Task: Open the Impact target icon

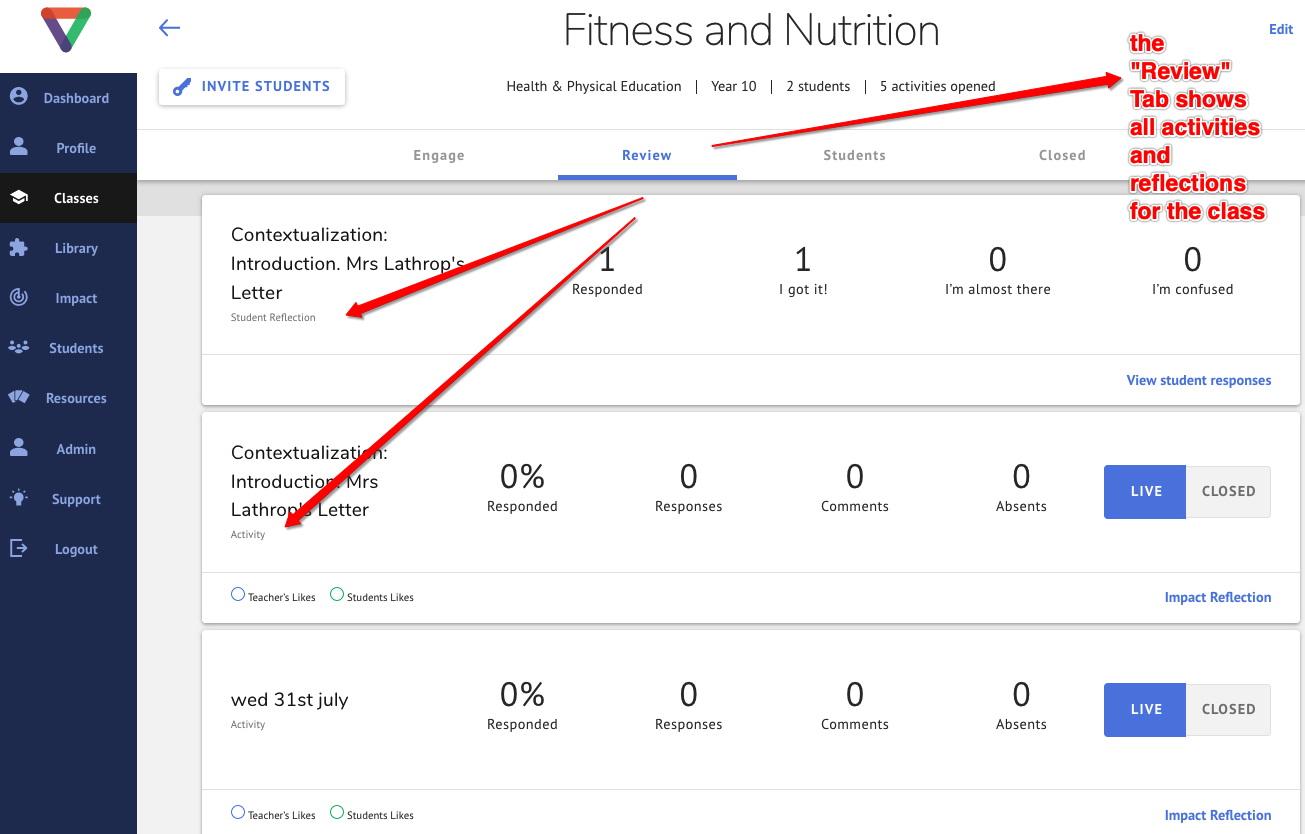Action: click(18, 297)
